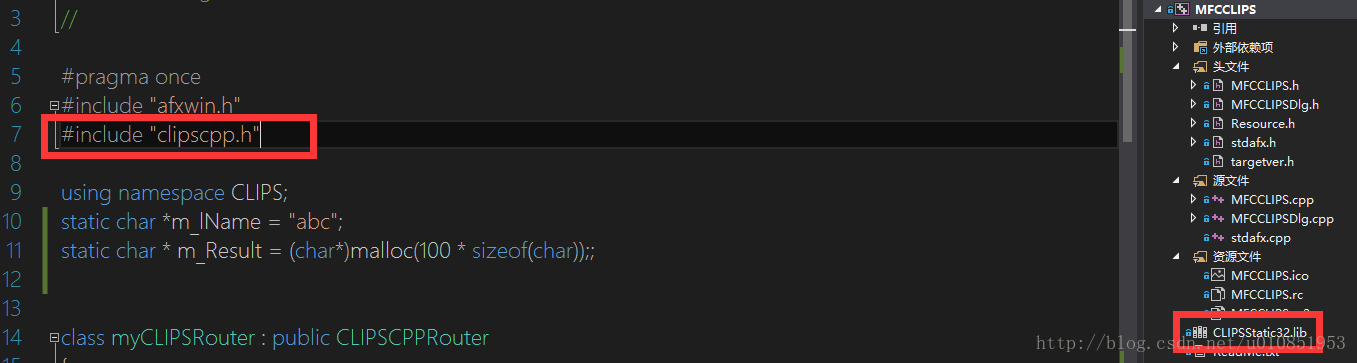Image resolution: width=1357 pixels, height=363 pixels.
Task: Open targetver.h file
Action: click(1262, 161)
